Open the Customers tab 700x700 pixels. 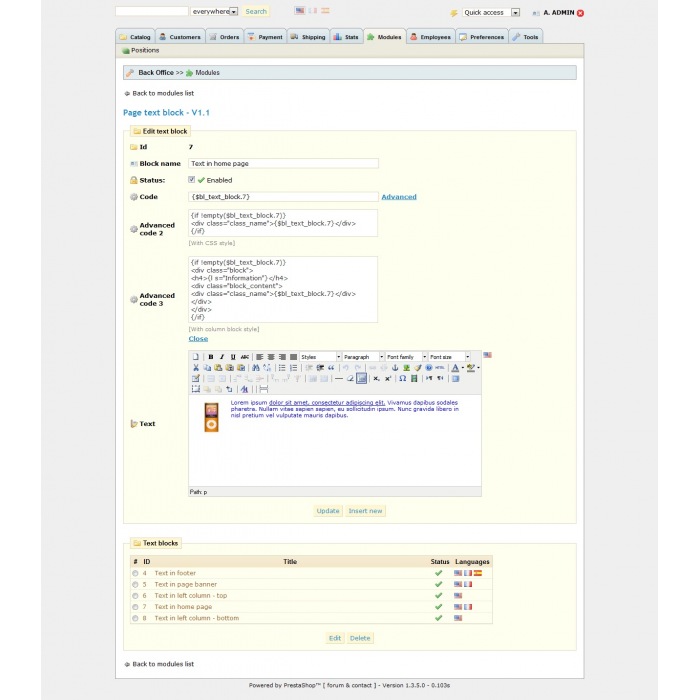click(x=180, y=37)
